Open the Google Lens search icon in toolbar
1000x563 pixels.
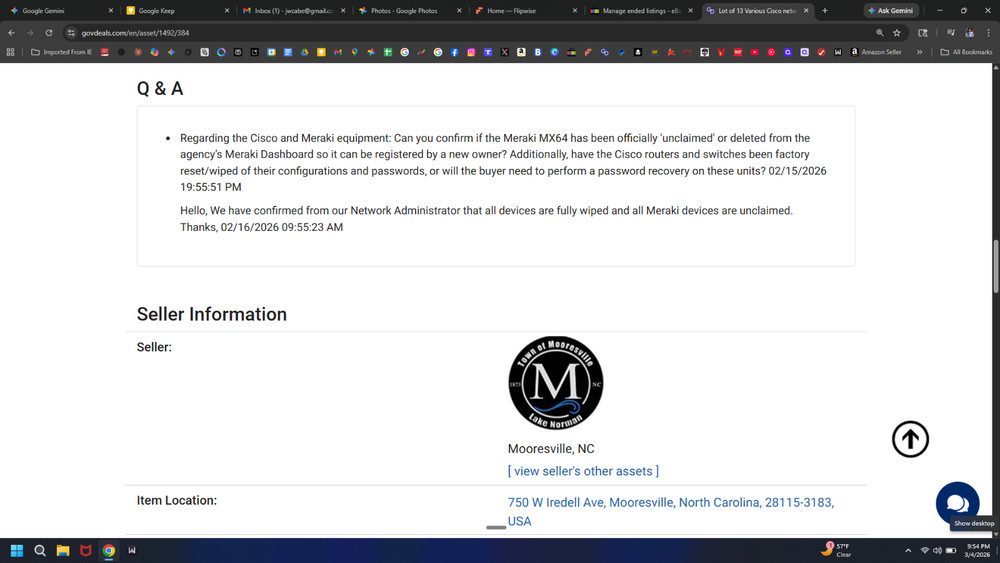(923, 33)
